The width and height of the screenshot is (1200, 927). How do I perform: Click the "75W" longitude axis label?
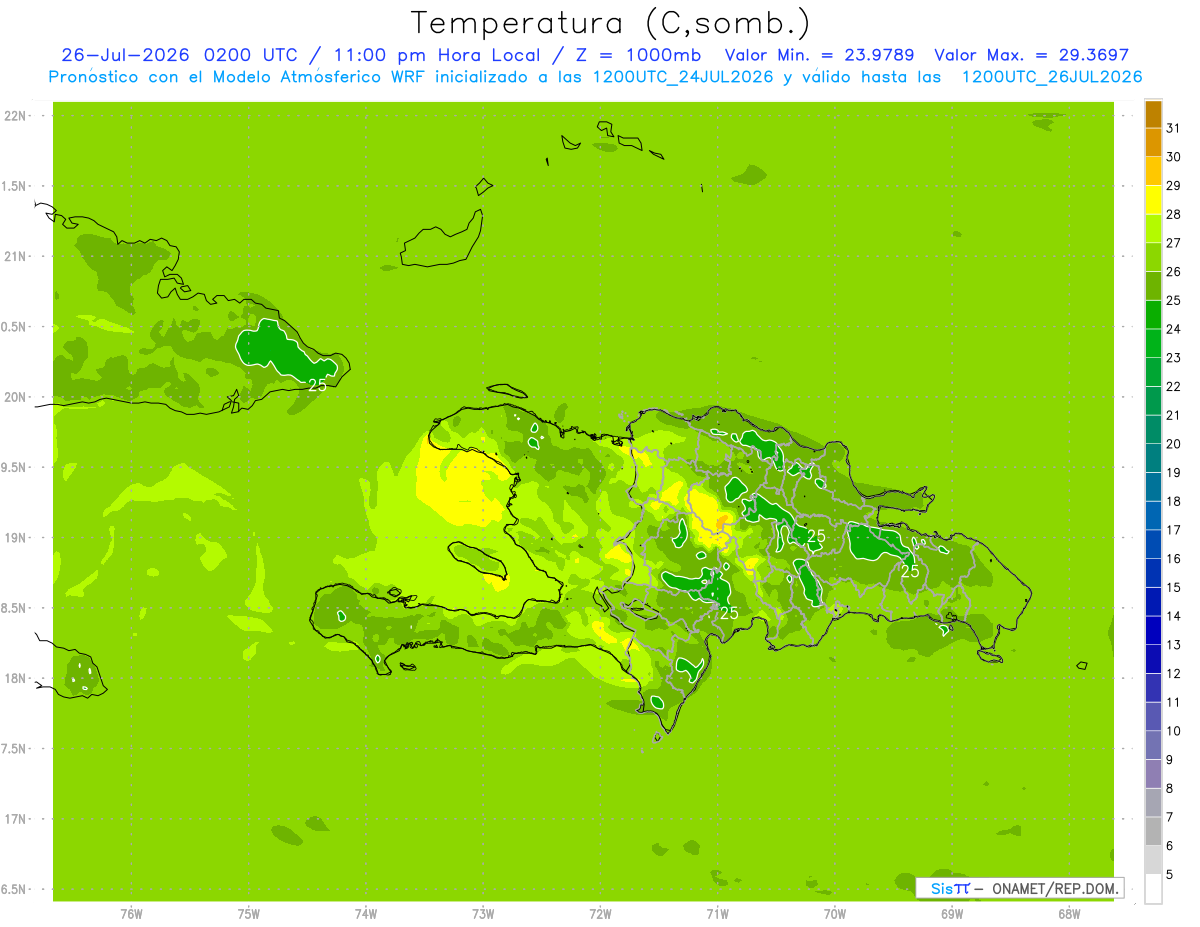249,913
